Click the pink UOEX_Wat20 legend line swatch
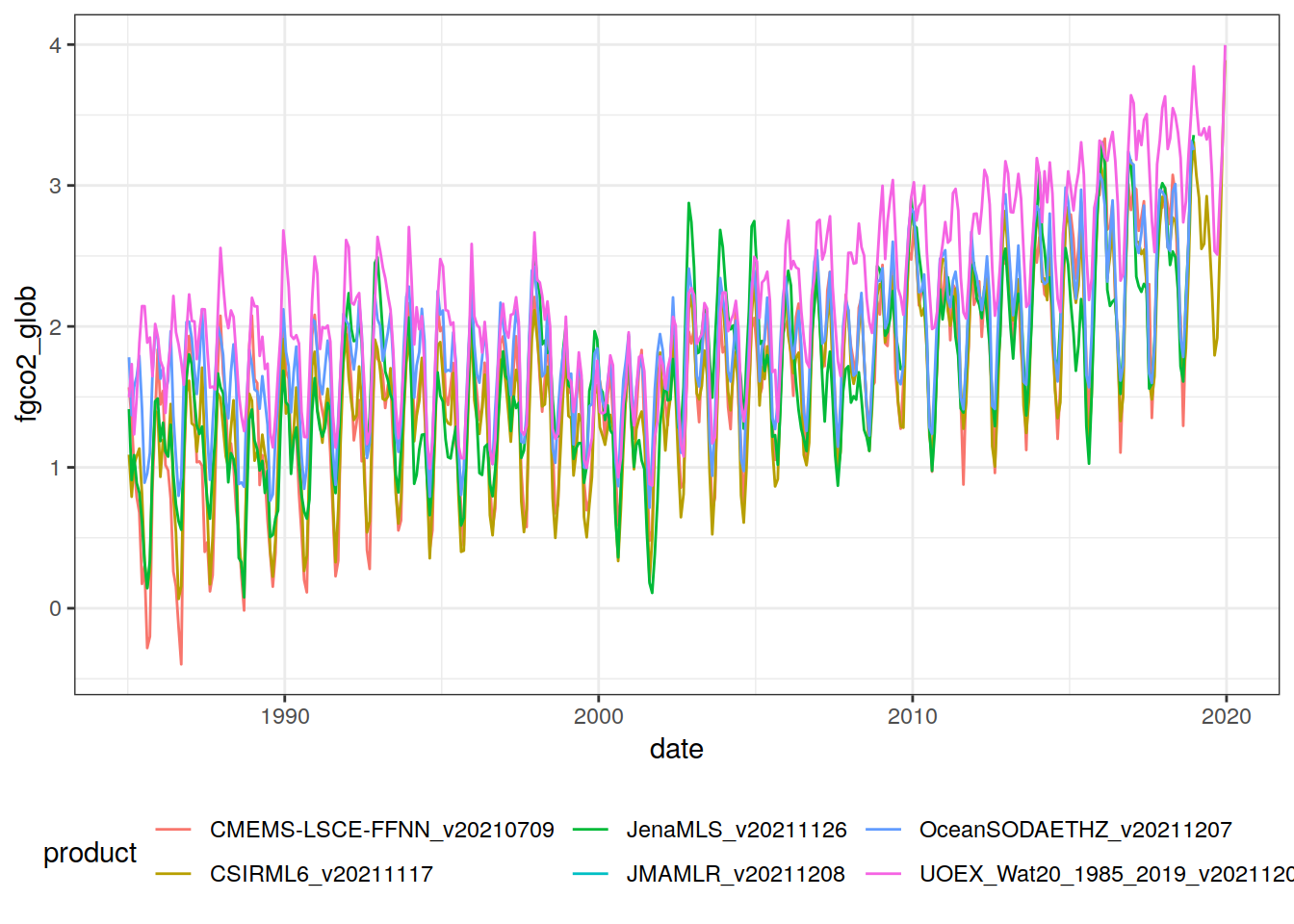The width and height of the screenshot is (1294, 924). pyautogui.click(x=883, y=874)
